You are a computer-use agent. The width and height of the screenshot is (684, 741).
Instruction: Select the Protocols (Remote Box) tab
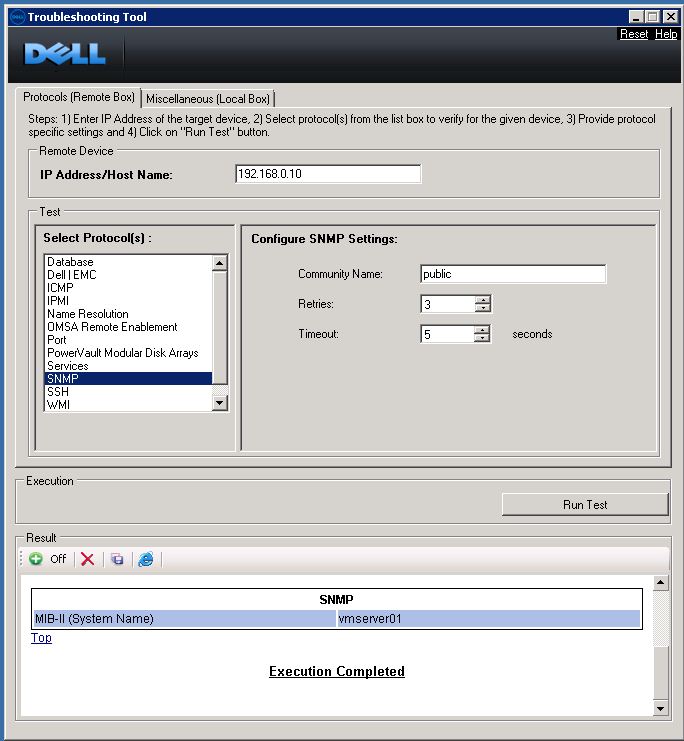click(79, 97)
